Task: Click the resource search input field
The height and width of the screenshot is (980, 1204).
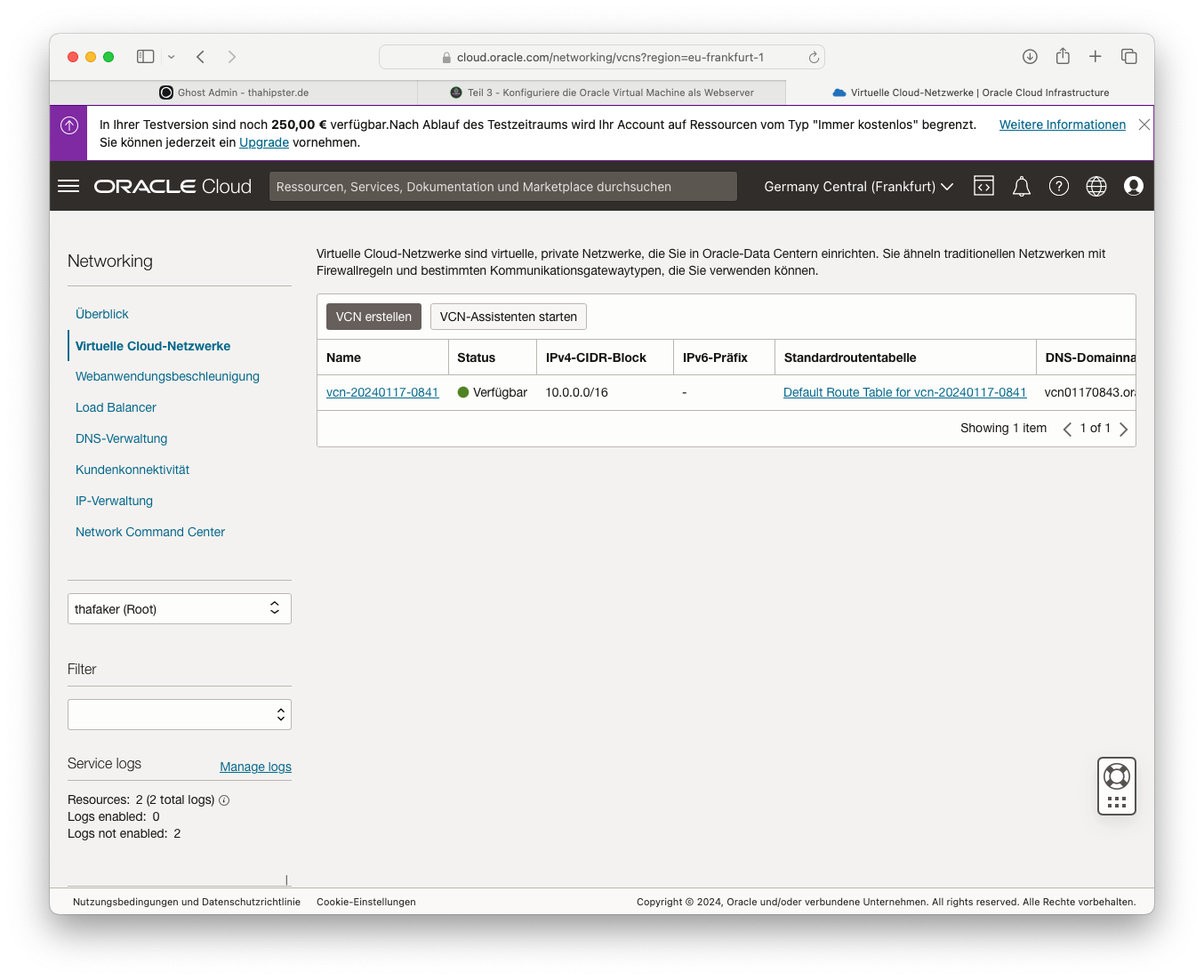Action: (503, 186)
